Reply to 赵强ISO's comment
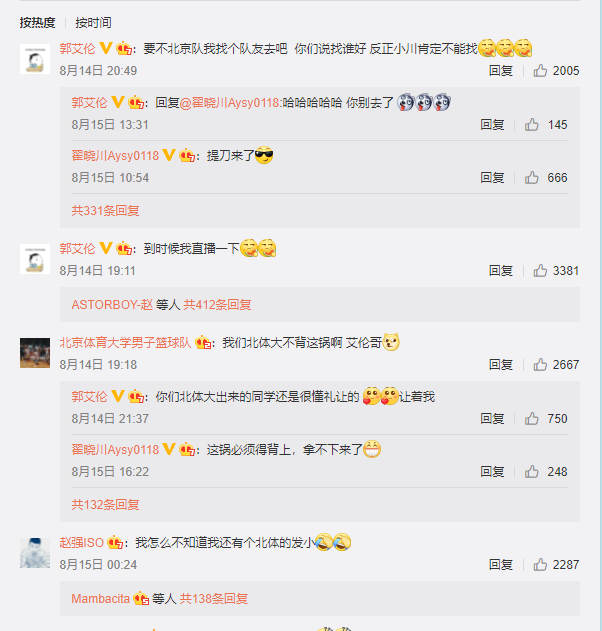Screen dimensions: 602x631 pyautogui.click(x=501, y=565)
